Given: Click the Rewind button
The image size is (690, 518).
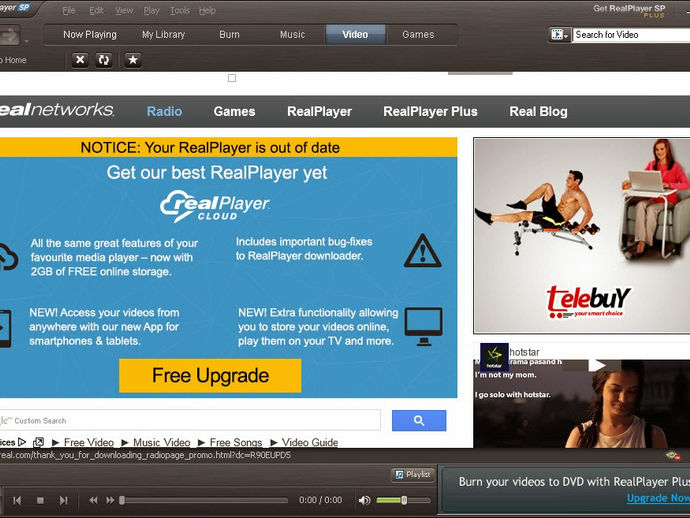Looking at the screenshot, I should pos(93,500).
